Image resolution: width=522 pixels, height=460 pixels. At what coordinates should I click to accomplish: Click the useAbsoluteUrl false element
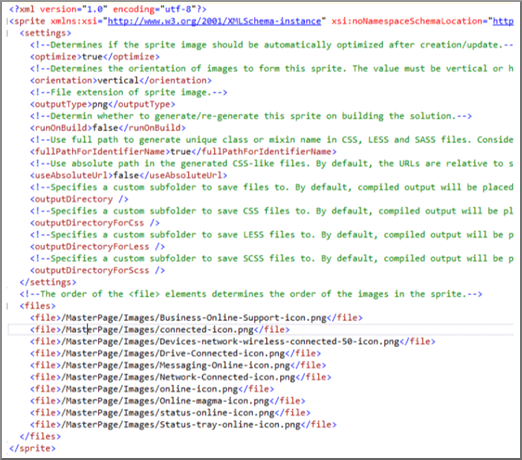pyautogui.click(x=129, y=175)
